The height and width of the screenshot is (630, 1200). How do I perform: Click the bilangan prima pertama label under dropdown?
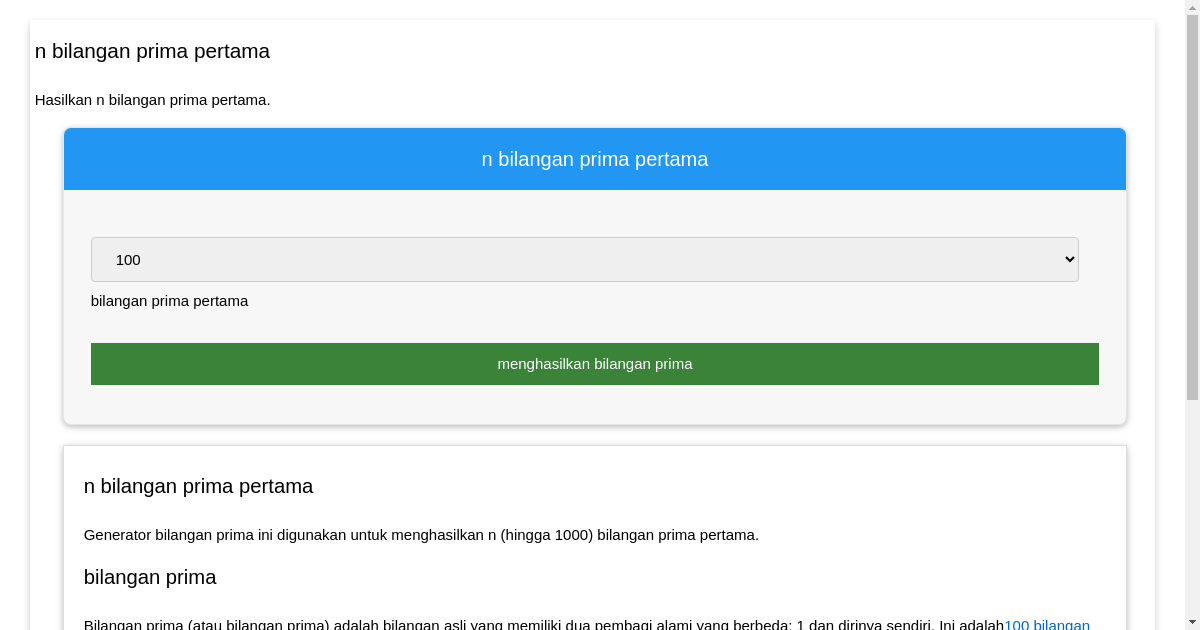click(169, 300)
